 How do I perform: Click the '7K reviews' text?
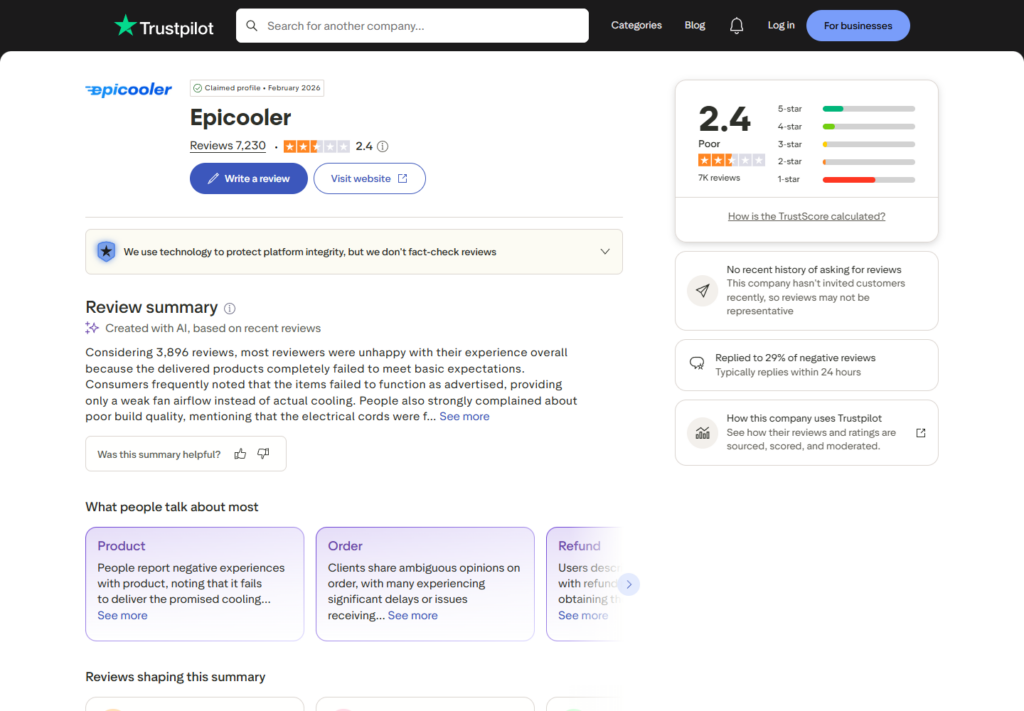719,178
